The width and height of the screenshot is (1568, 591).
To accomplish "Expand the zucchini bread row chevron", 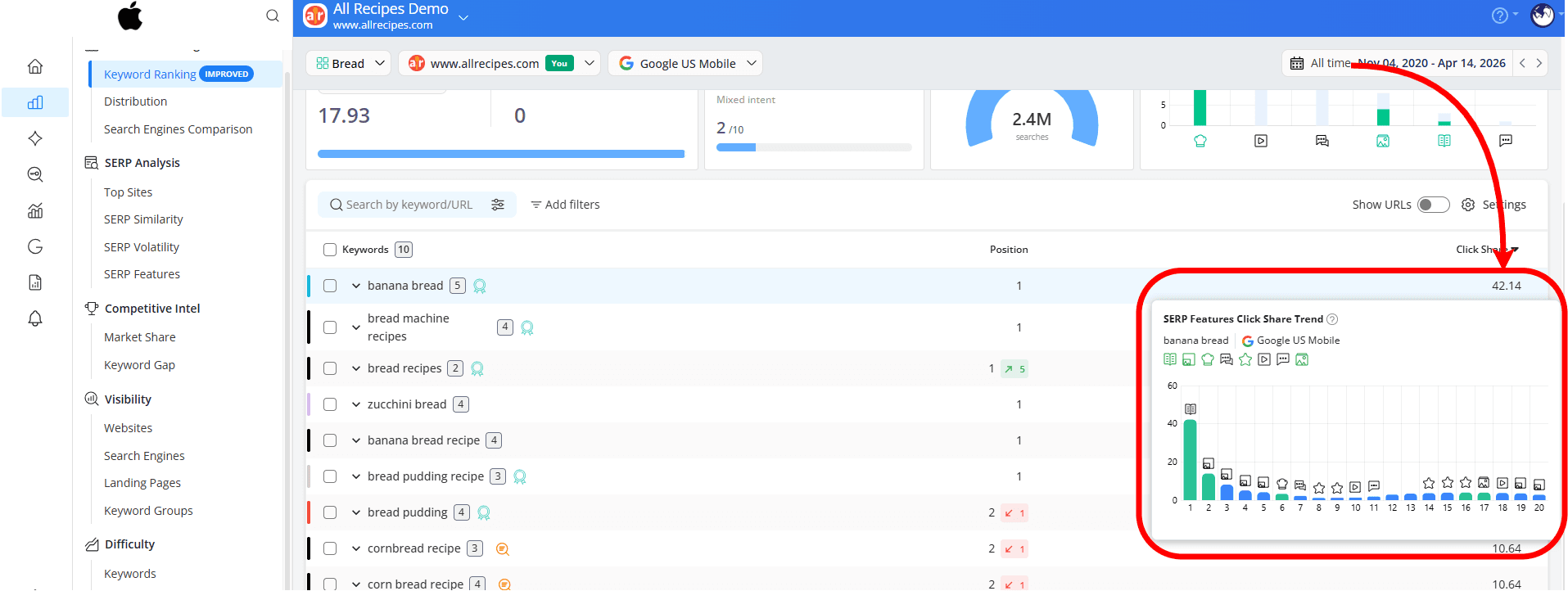I will pos(356,404).
